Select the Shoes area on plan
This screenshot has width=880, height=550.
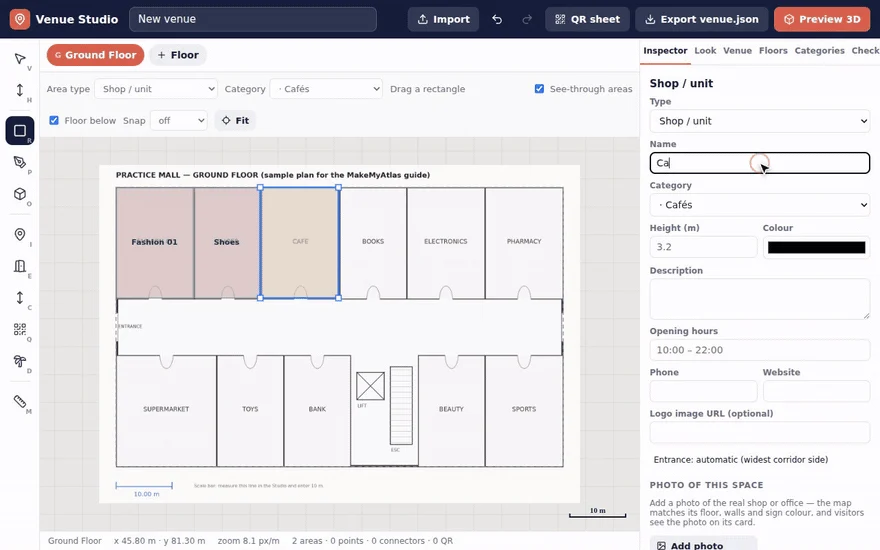pos(227,242)
